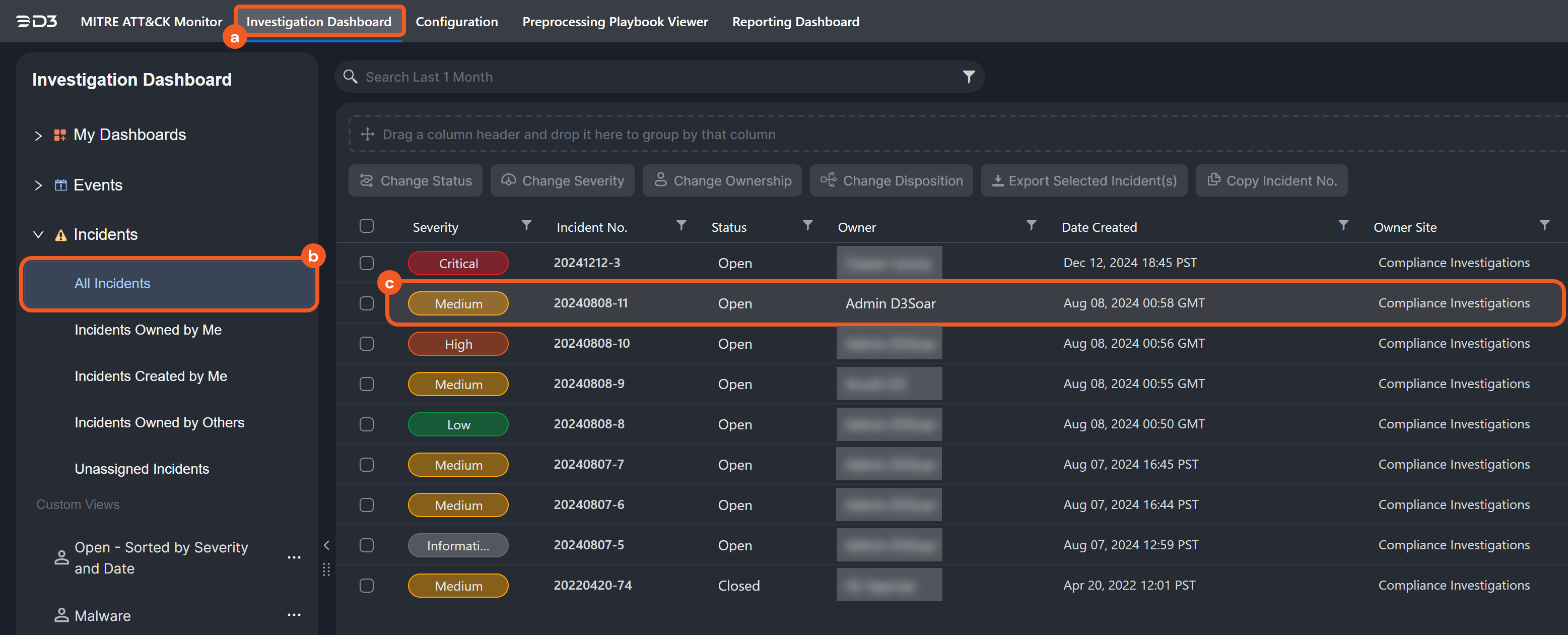Click the Owner column filter icon

click(x=1031, y=226)
